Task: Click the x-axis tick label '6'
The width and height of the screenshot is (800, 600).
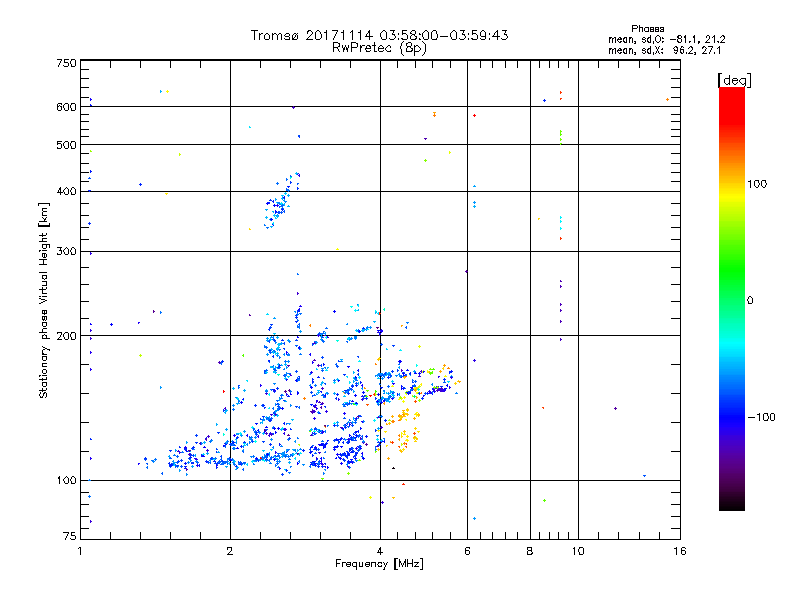Action: pos(467,551)
